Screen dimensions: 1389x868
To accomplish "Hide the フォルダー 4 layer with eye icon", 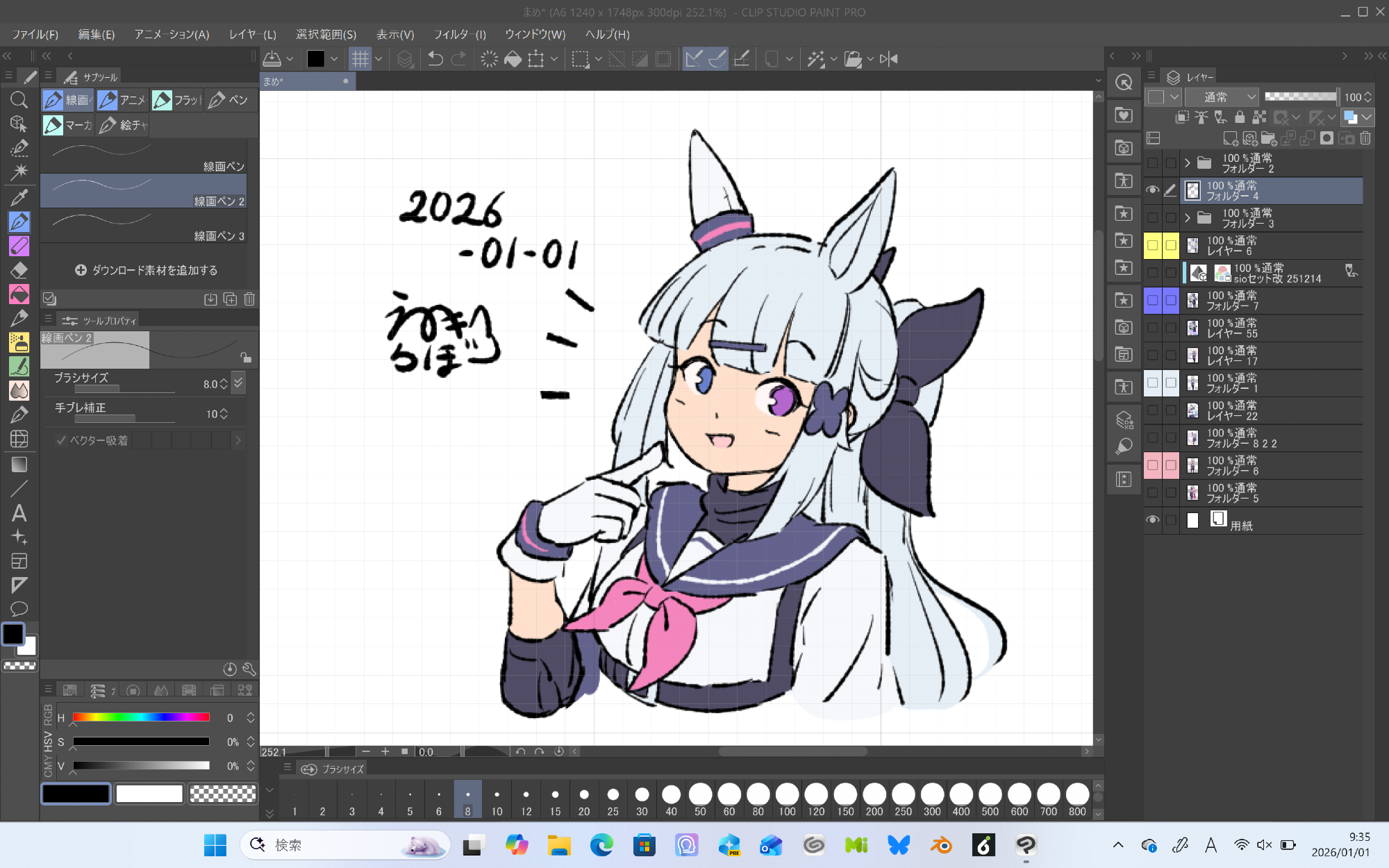I will [1152, 190].
